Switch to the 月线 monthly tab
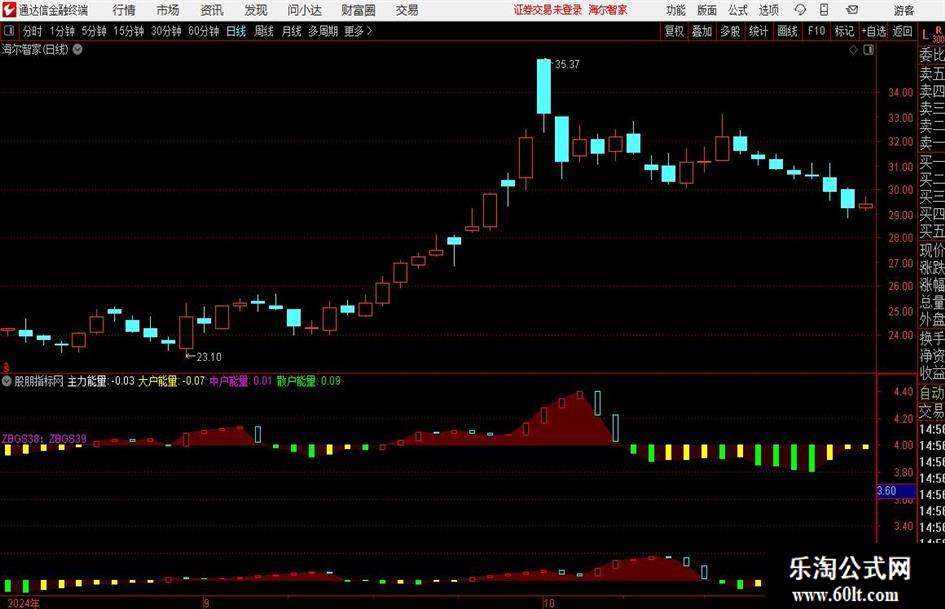The height and width of the screenshot is (609, 945). 291,31
